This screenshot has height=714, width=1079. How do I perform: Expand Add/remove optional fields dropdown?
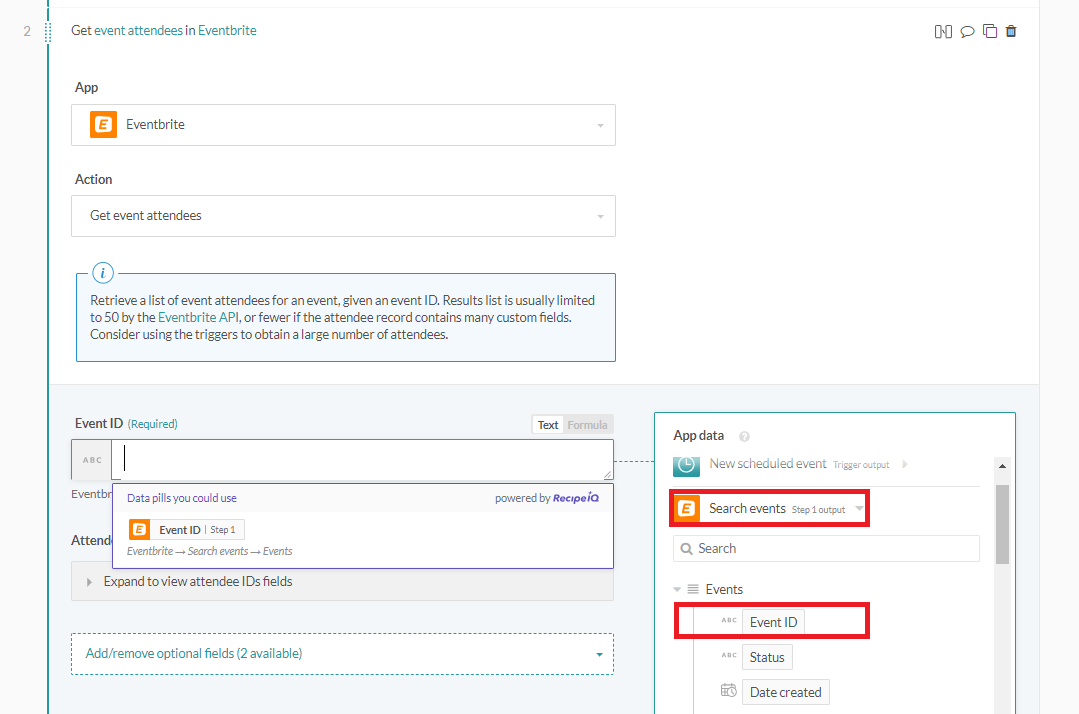click(343, 653)
